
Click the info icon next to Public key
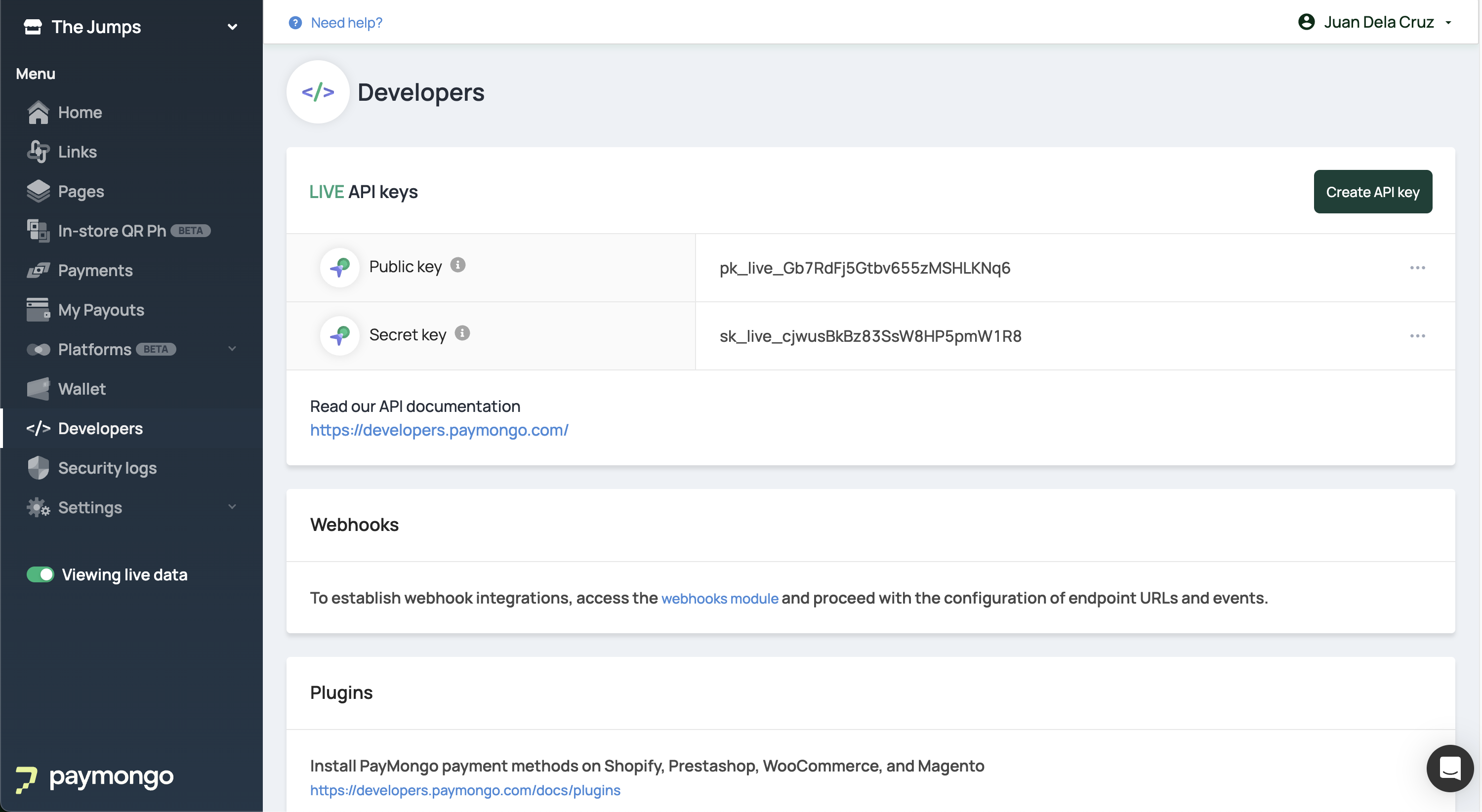click(458, 265)
